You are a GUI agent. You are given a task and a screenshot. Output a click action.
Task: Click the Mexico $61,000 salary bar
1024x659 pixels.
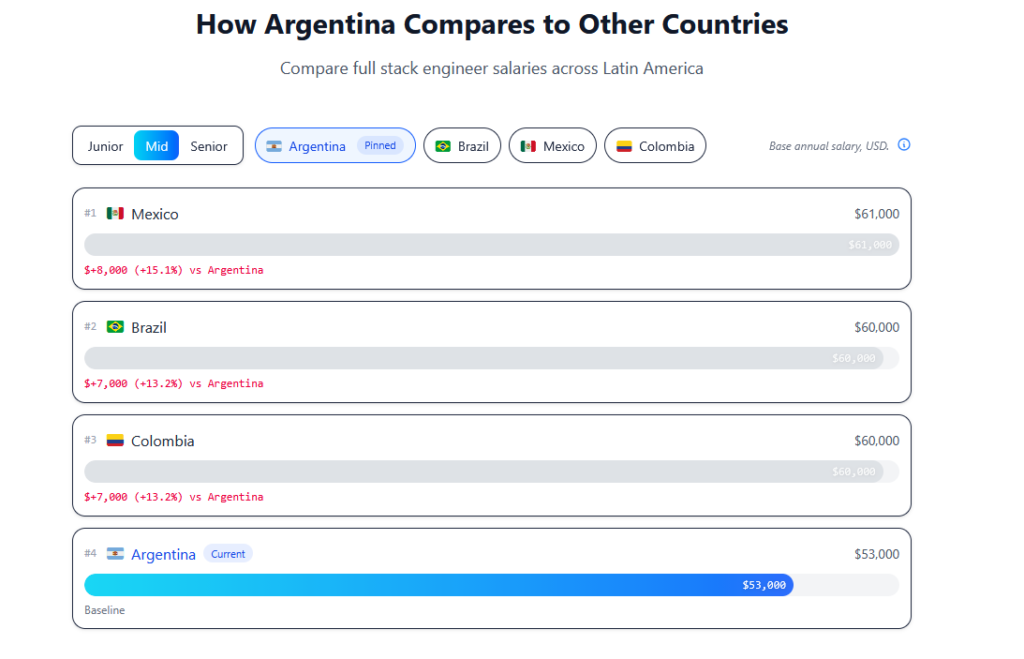[x=491, y=245]
